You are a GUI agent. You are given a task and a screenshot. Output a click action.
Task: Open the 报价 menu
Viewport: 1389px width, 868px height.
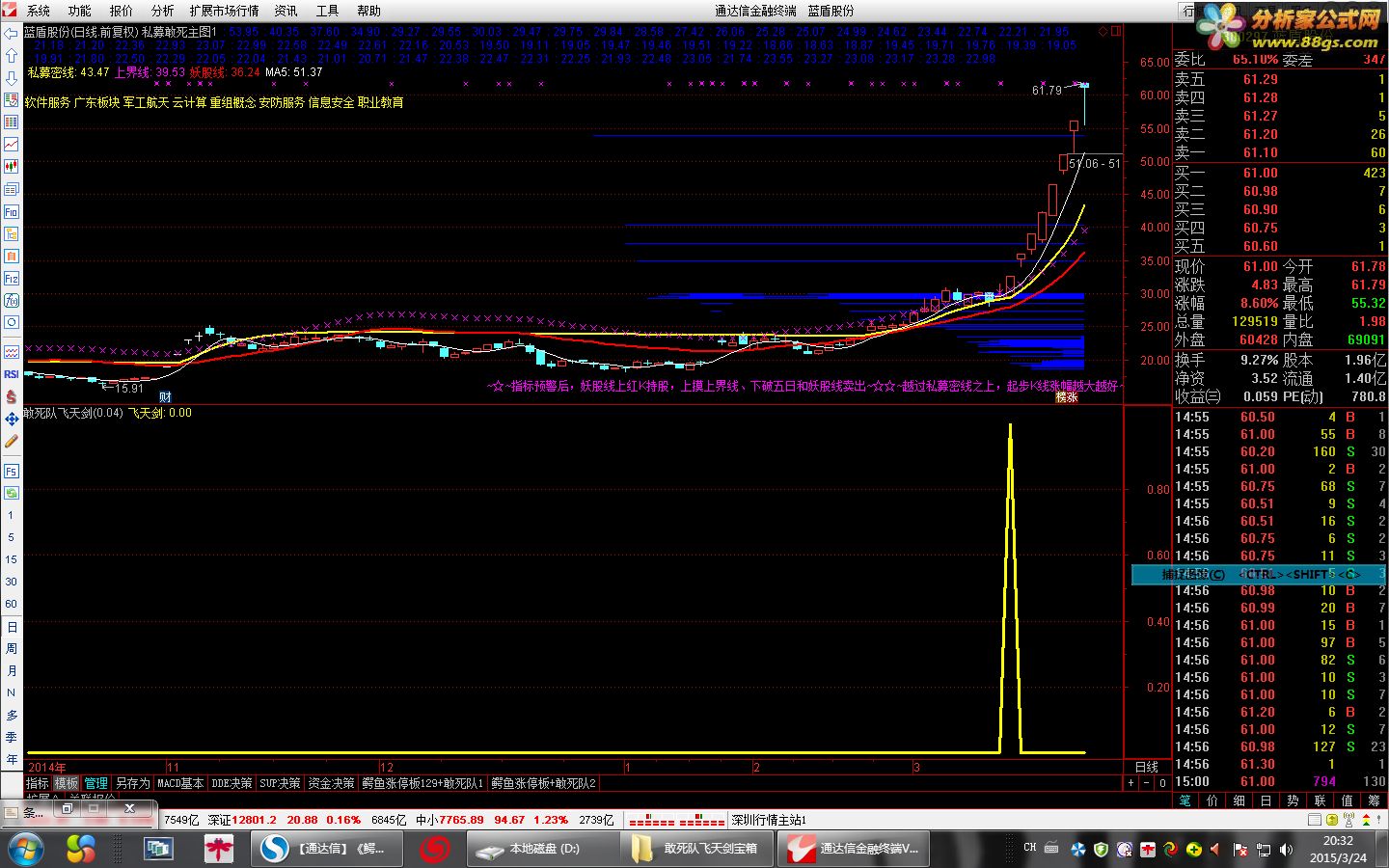(x=122, y=11)
